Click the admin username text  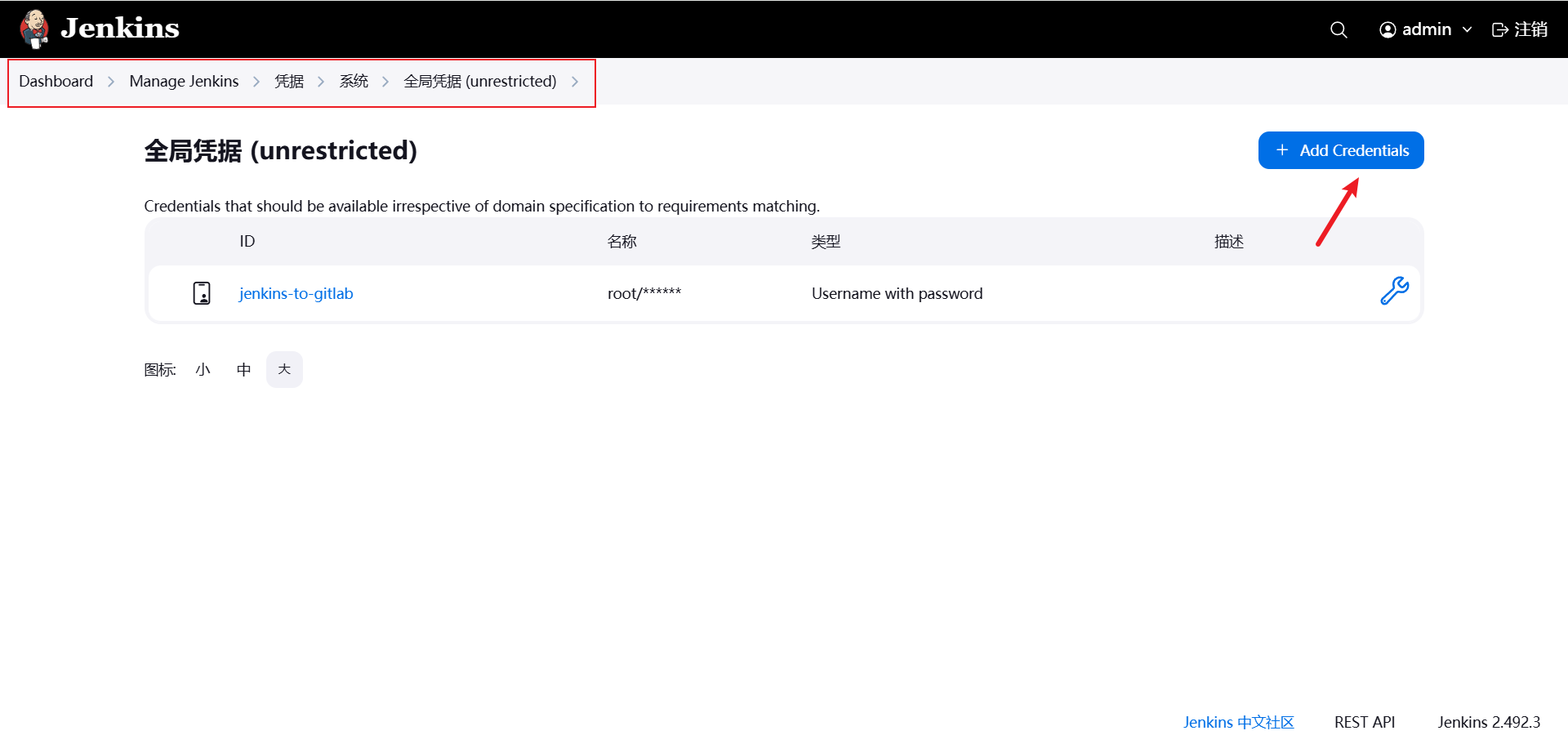point(1427,29)
